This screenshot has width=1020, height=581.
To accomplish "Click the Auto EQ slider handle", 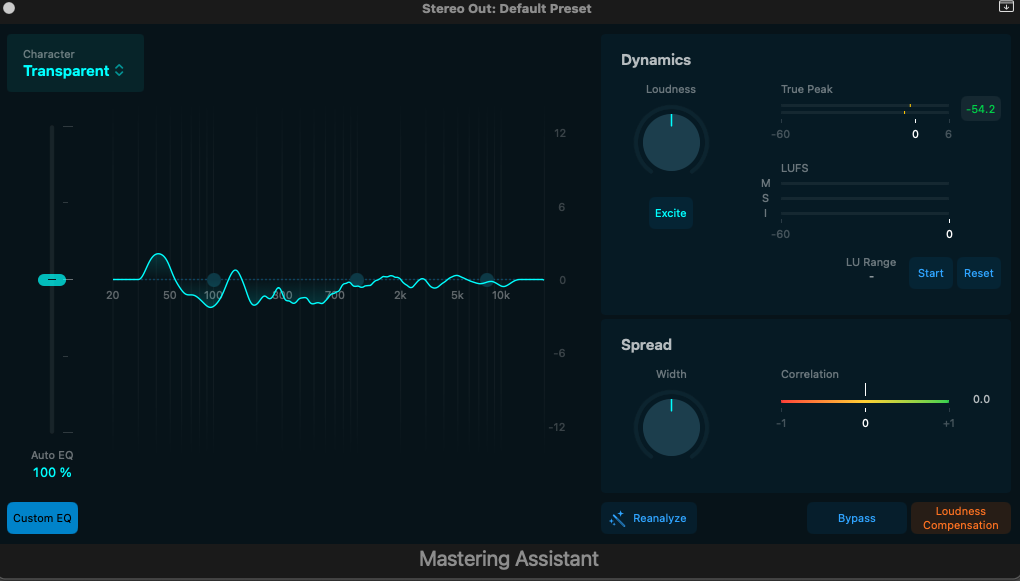I will [x=52, y=280].
